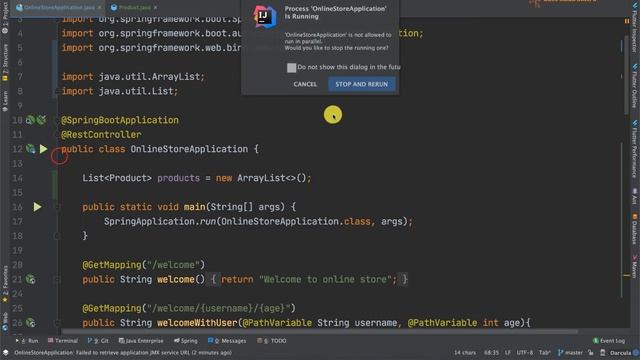Open the Java Enterprise tool window
This screenshot has height=360, width=640.
[x=141, y=340]
